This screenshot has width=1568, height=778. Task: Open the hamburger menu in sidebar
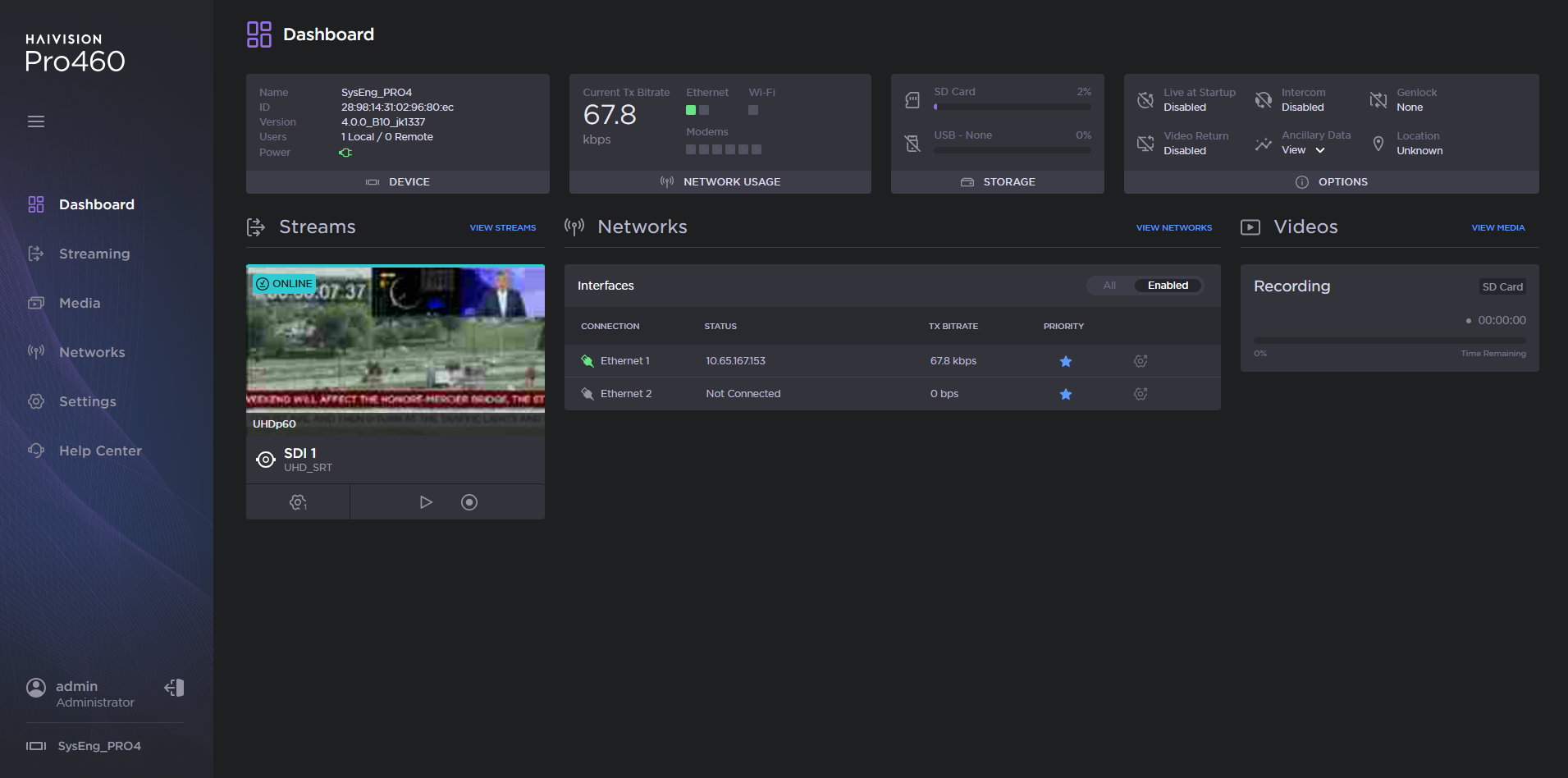click(36, 121)
